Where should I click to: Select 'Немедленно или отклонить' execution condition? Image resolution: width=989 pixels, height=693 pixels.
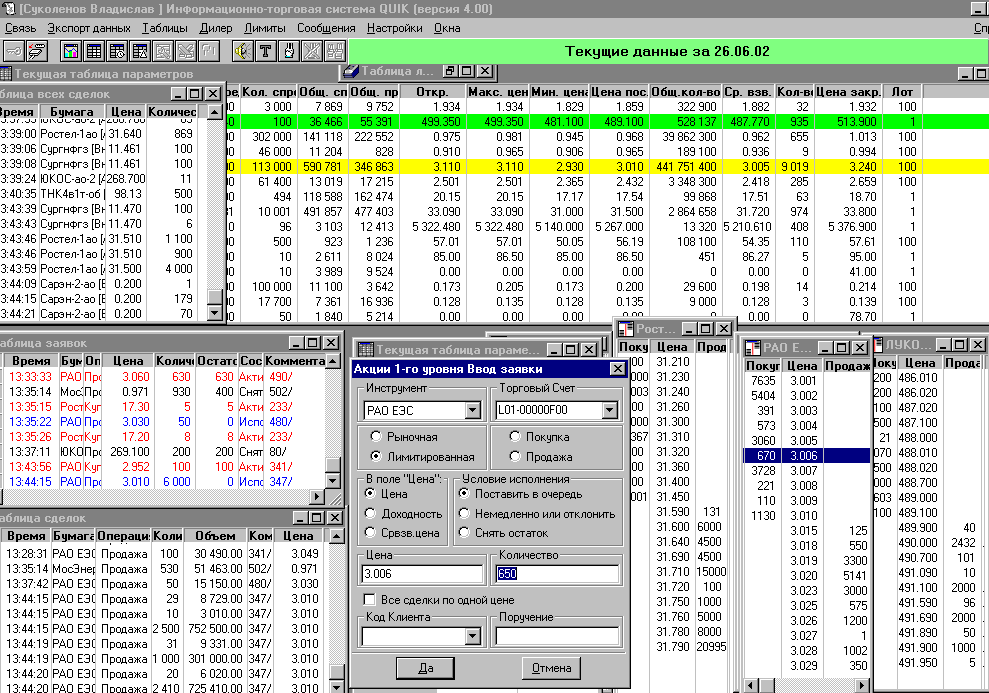tap(465, 513)
